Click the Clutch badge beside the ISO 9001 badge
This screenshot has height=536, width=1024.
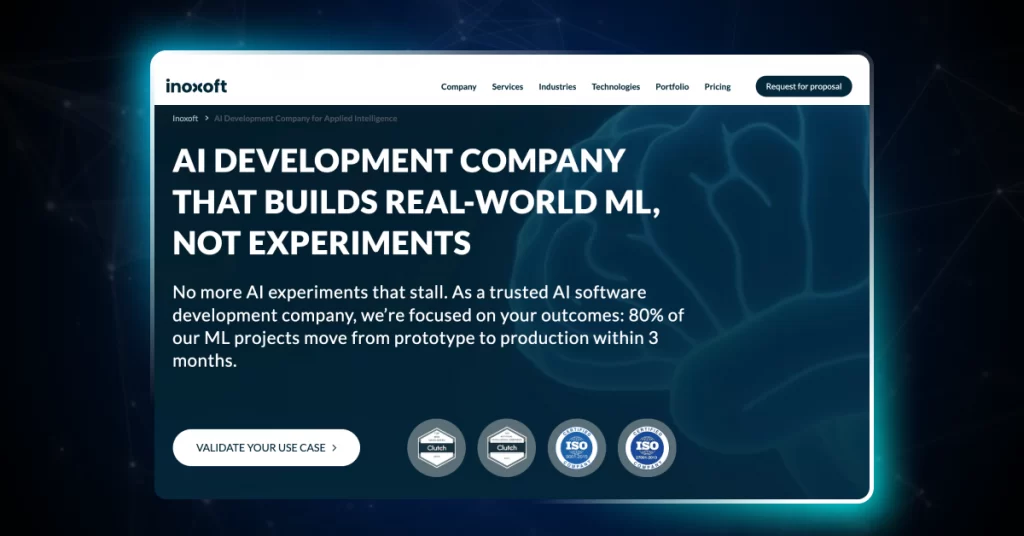[507, 447]
